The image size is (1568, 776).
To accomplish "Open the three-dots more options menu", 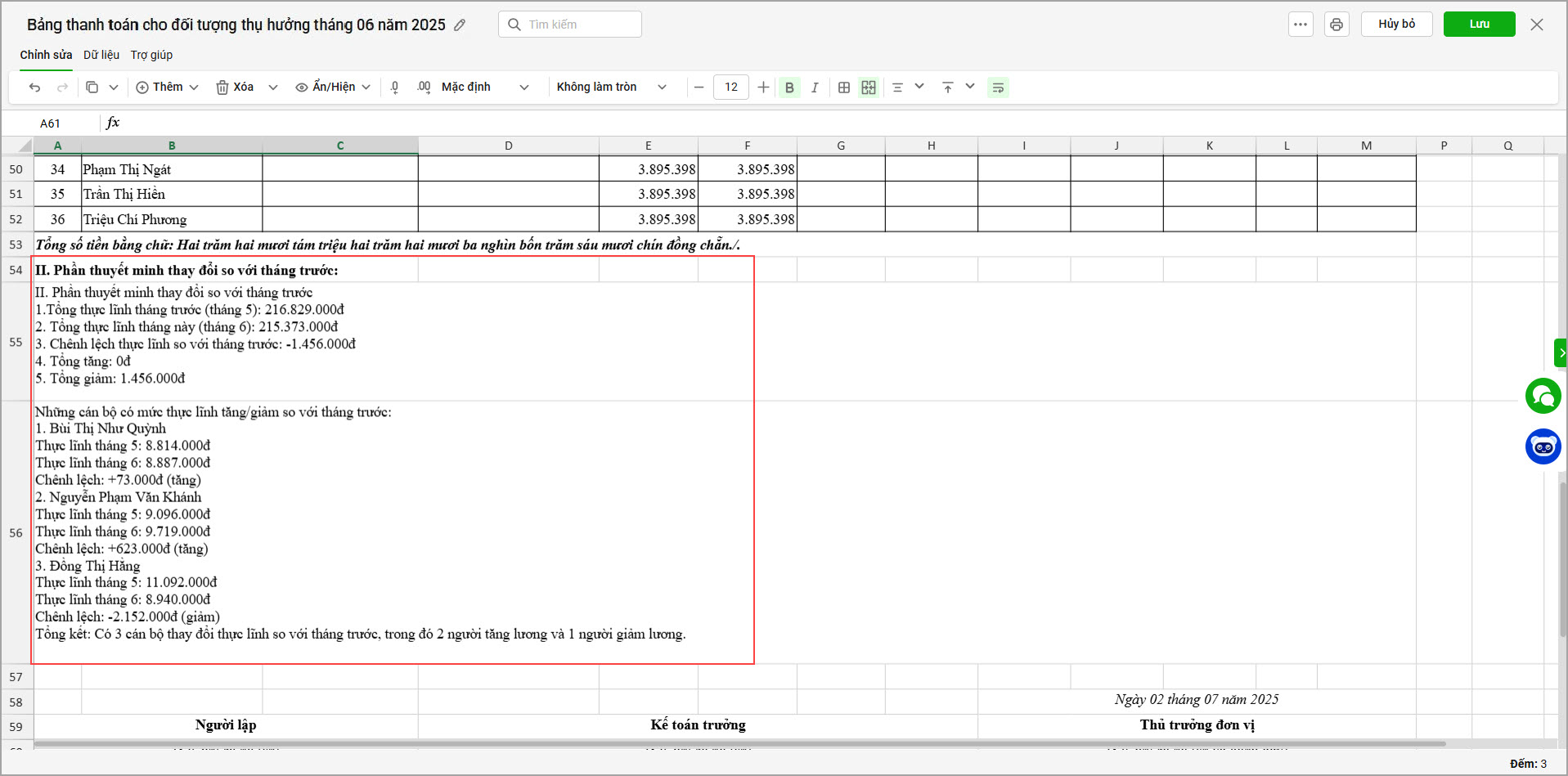I will click(1301, 25).
